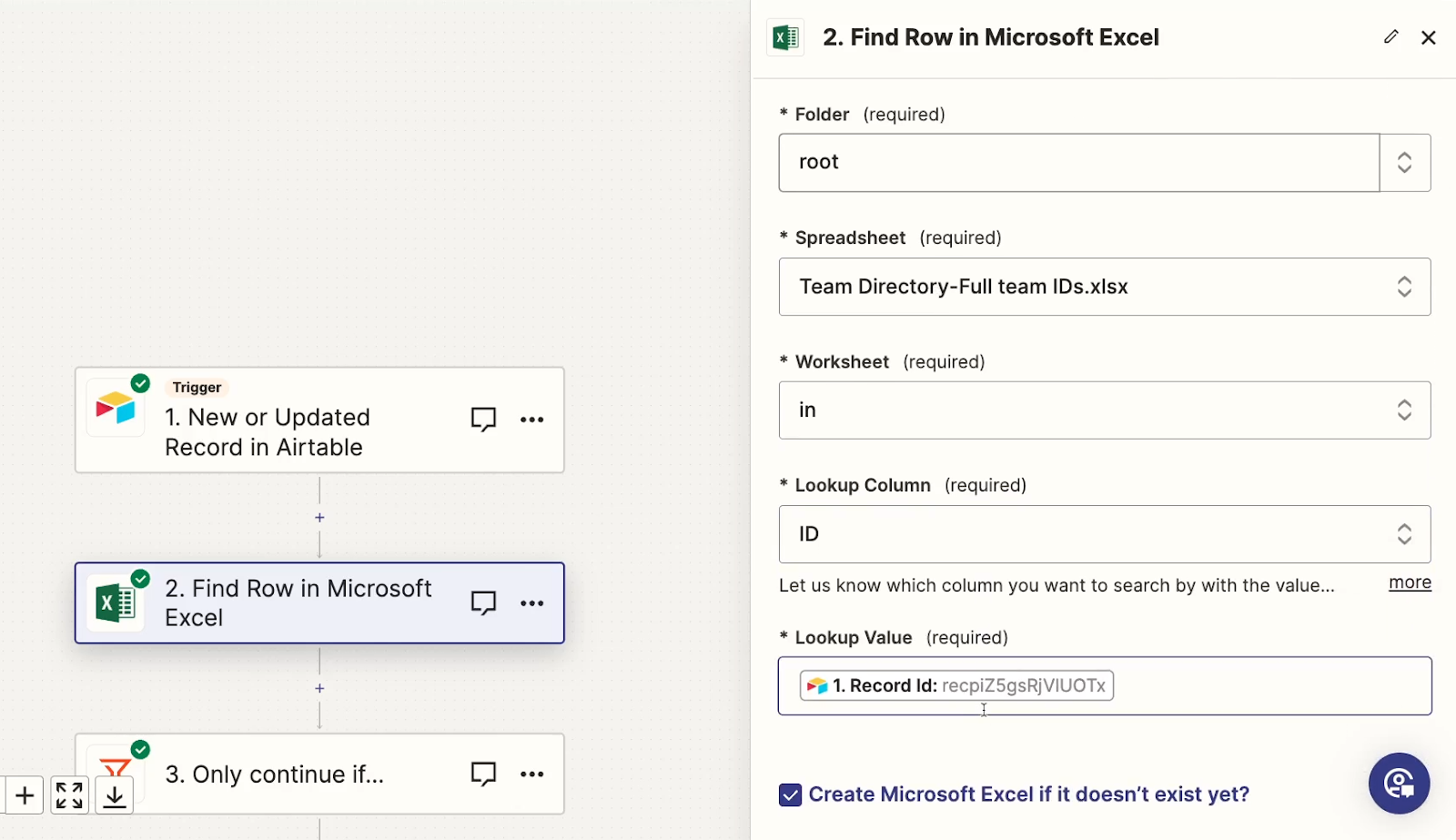Open the Lookup Column dropdown

tap(1105, 534)
